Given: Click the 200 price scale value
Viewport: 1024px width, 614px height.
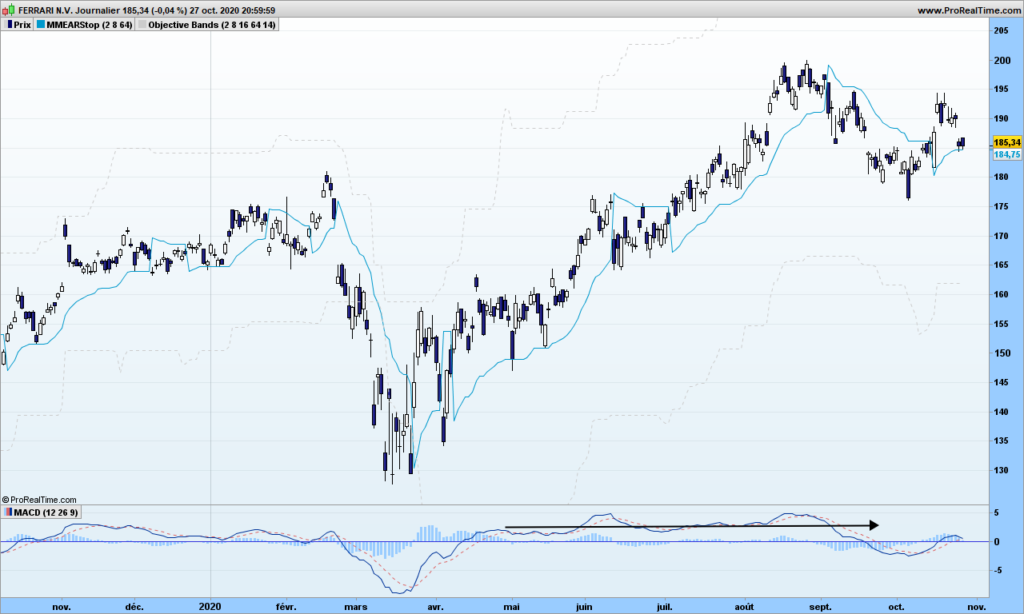Looking at the screenshot, I should point(1000,61).
